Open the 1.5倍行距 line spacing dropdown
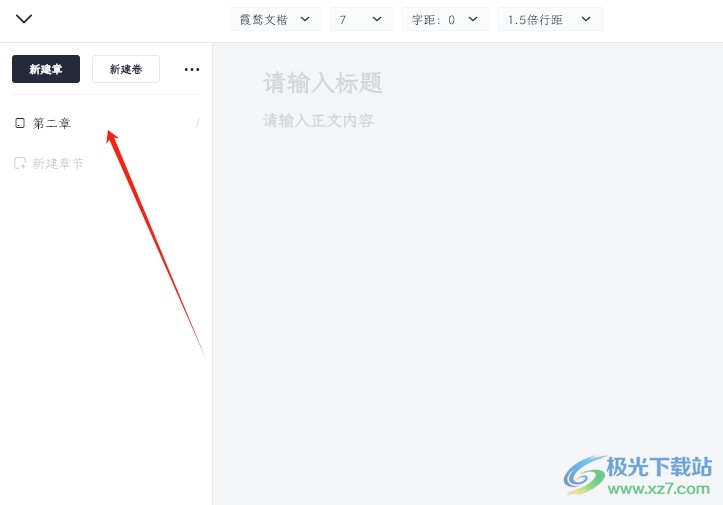This screenshot has width=723, height=505. click(550, 19)
